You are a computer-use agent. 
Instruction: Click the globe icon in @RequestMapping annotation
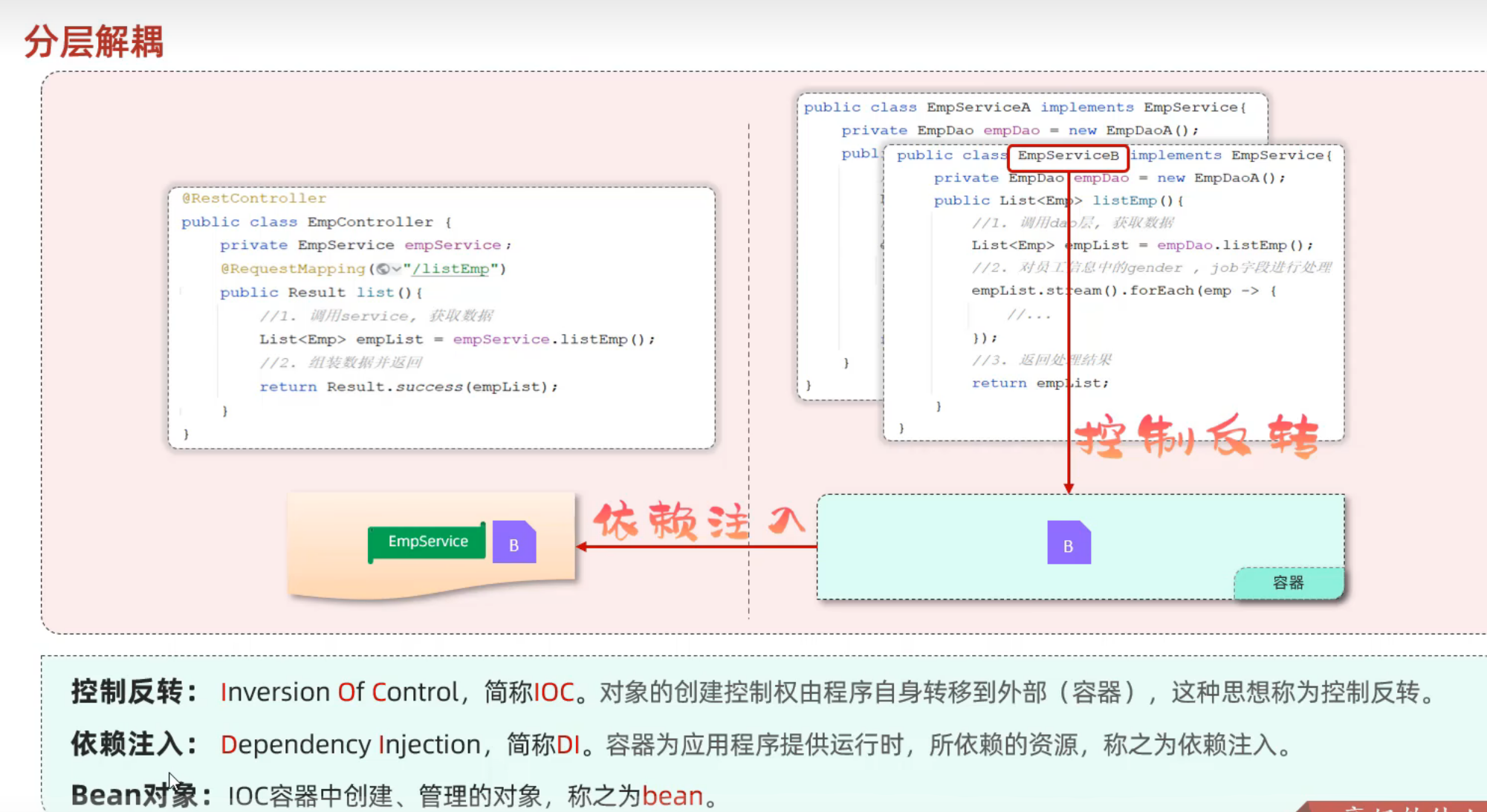pos(383,269)
